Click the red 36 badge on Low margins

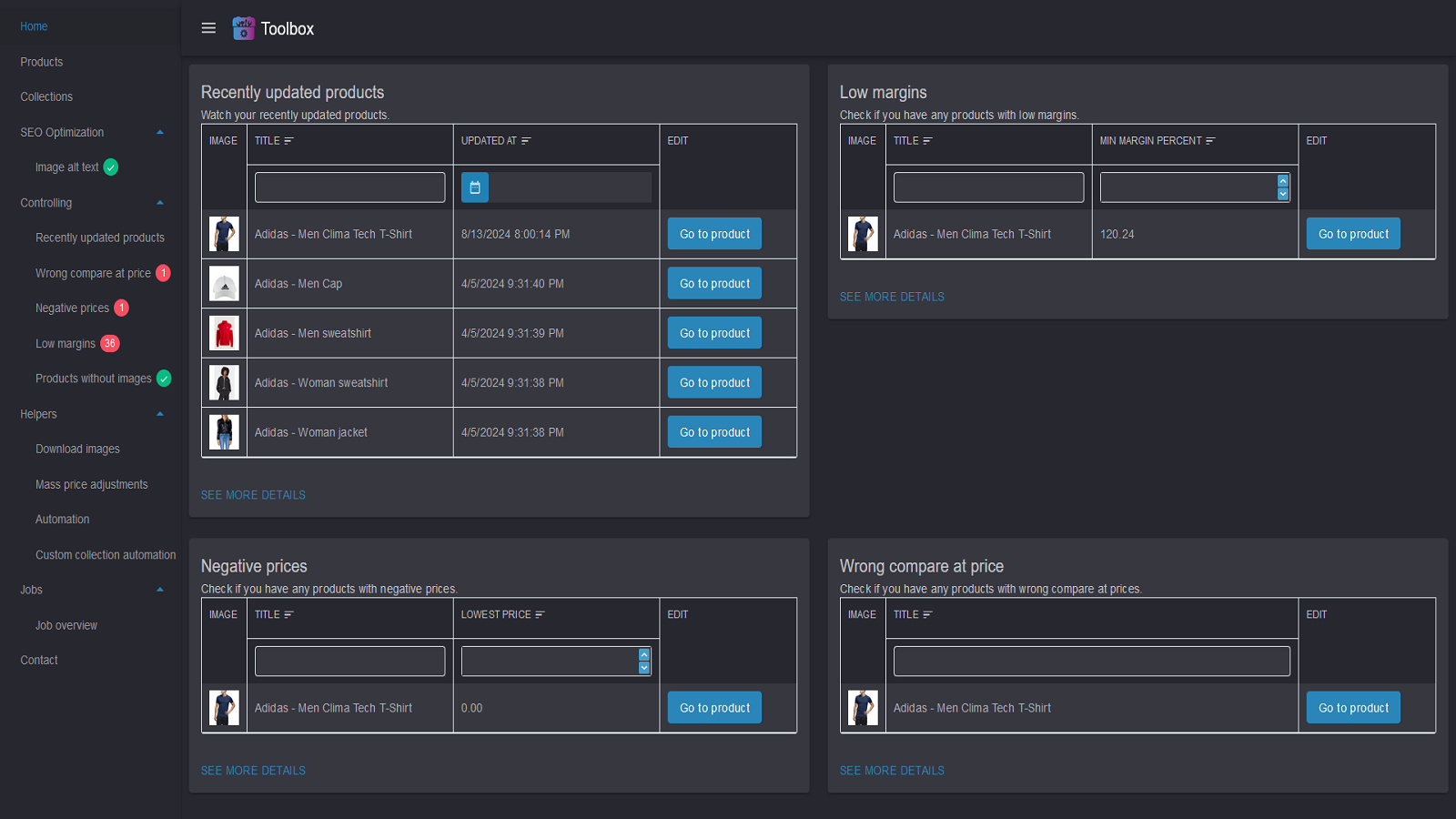click(109, 343)
